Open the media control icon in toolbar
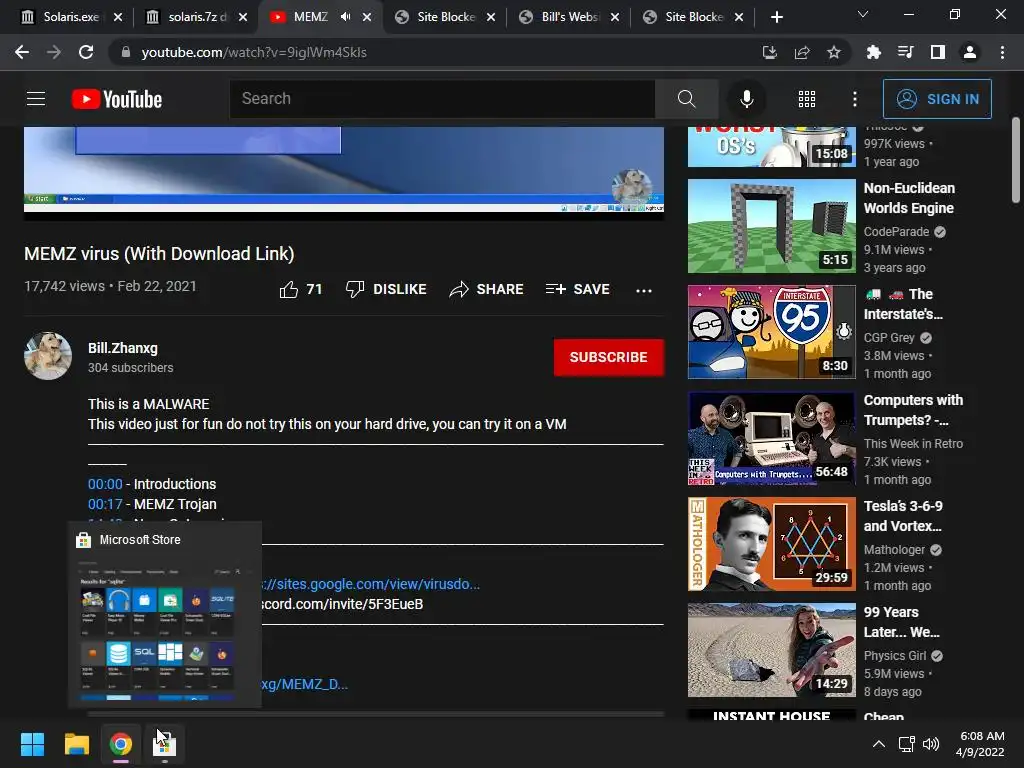The image size is (1024, 768). (x=905, y=52)
